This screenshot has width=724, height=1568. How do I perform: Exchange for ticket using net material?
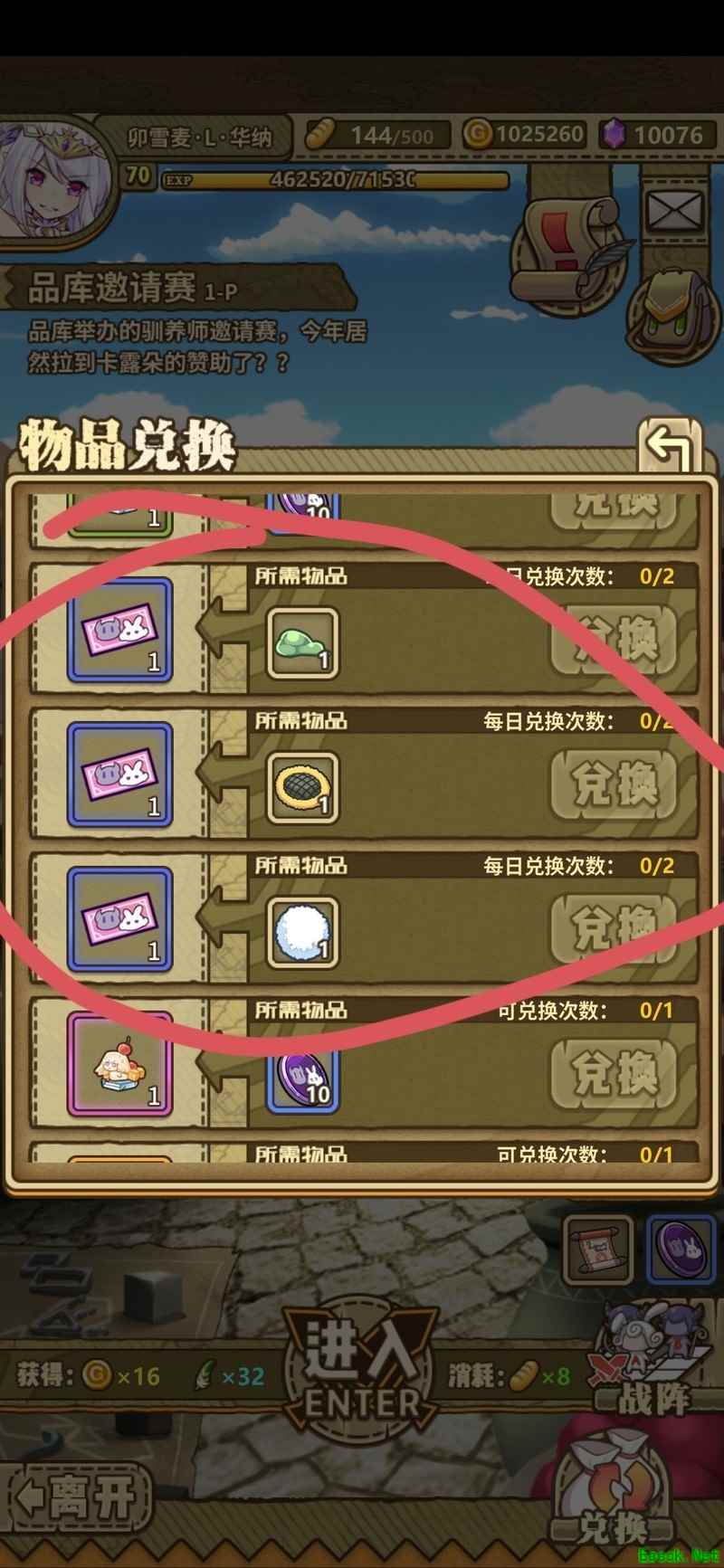tap(615, 784)
